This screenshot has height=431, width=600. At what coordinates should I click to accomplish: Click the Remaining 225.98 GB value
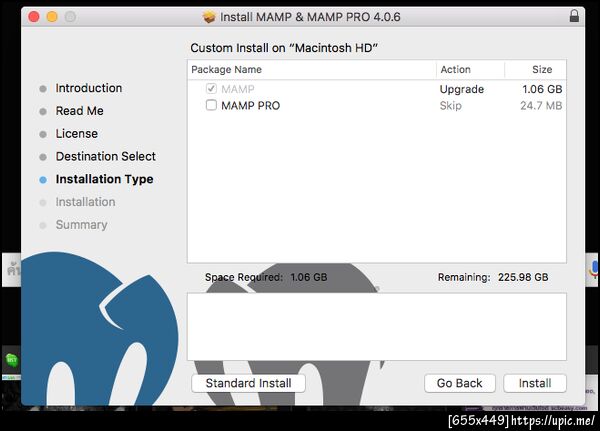coord(523,277)
